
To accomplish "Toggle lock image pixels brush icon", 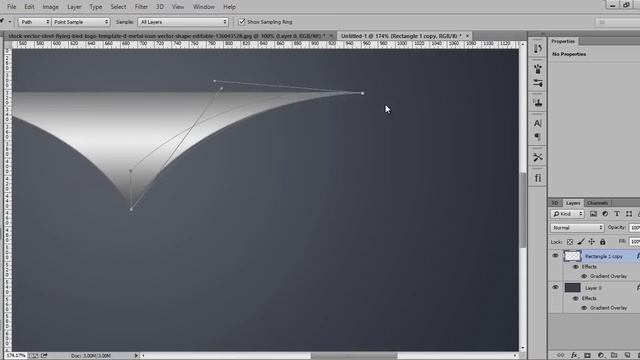I will click(x=581, y=242).
